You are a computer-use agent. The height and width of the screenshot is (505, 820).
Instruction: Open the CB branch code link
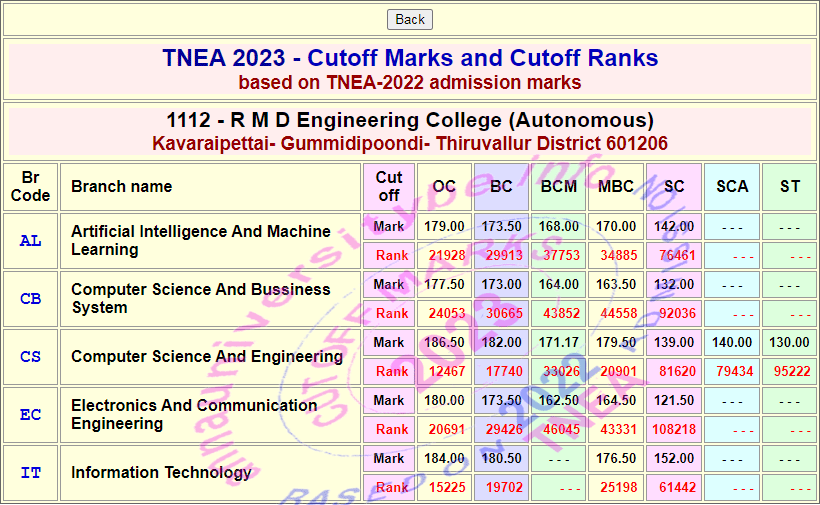coord(30,299)
